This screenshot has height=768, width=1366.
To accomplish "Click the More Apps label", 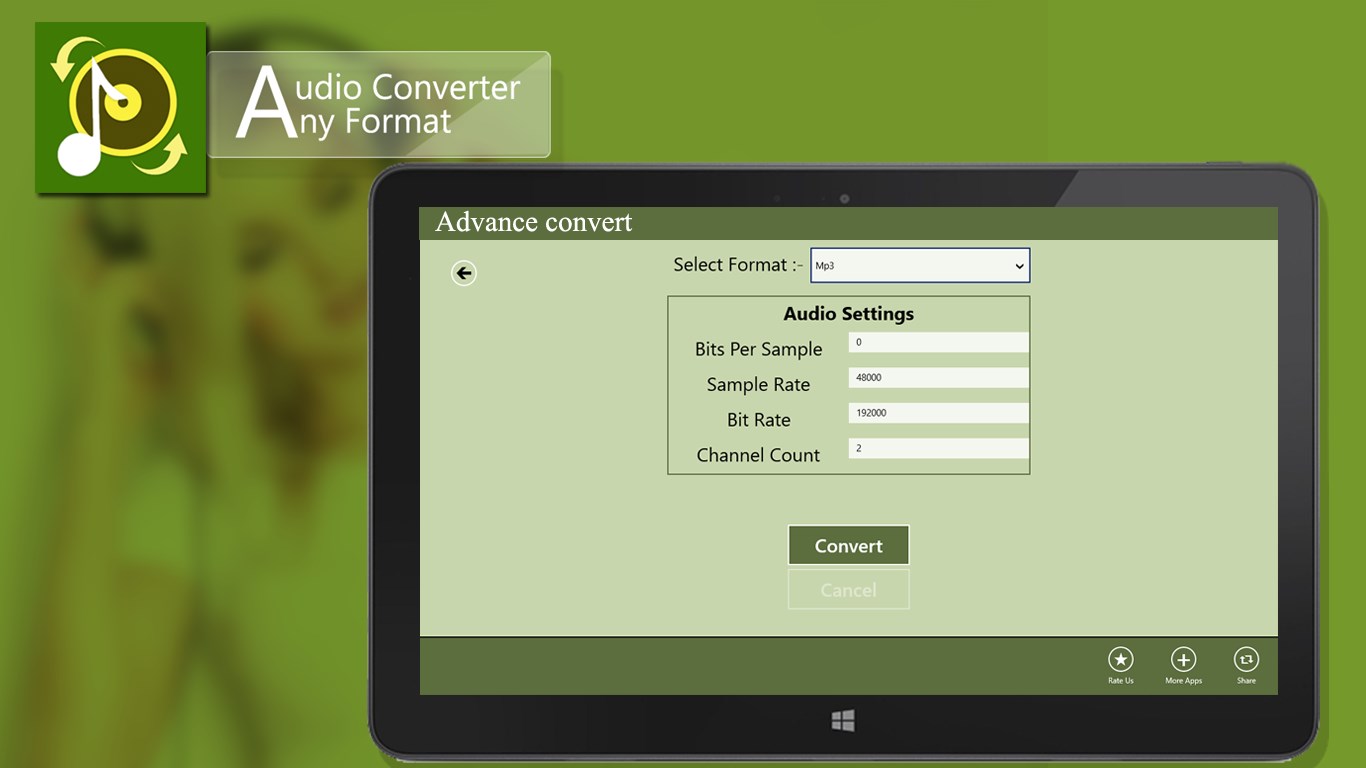I will tap(1183, 681).
